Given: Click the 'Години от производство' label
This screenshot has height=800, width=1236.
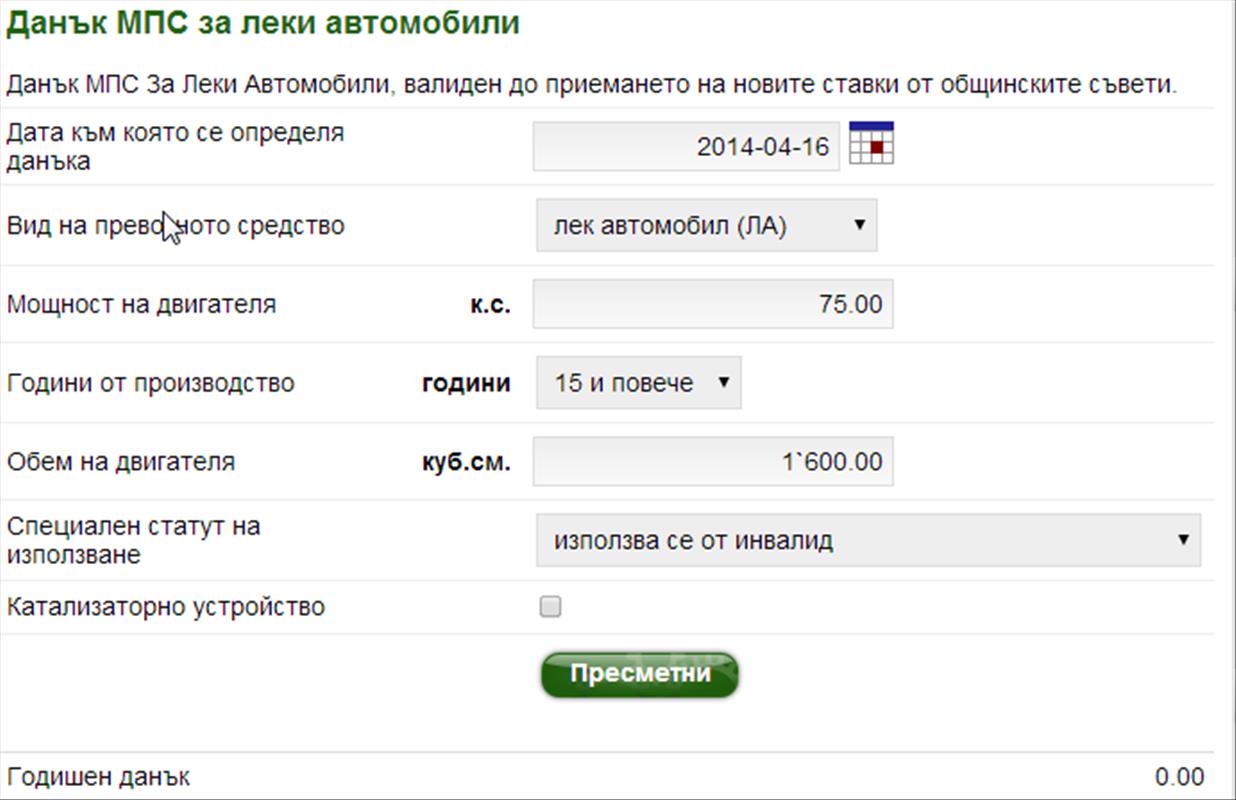Looking at the screenshot, I should tap(150, 383).
